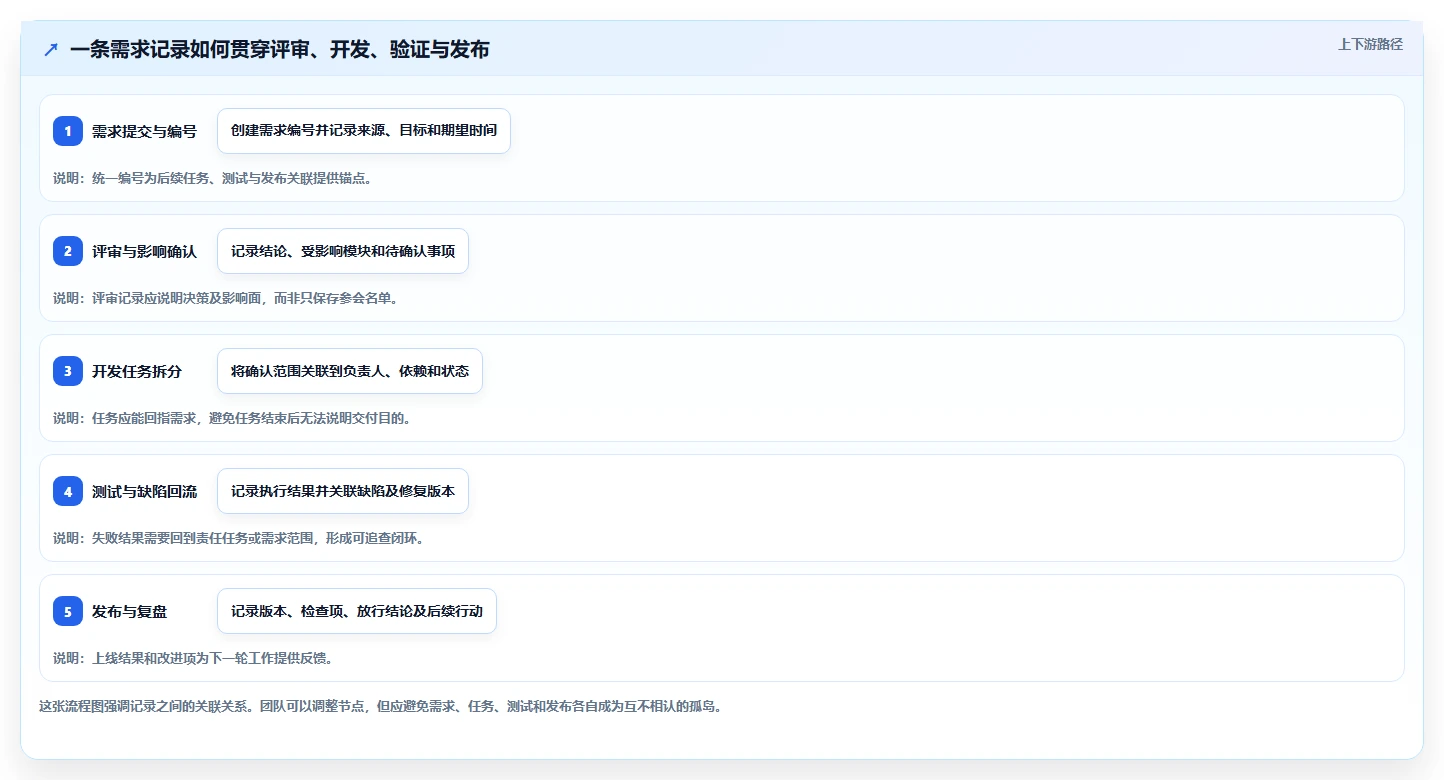This screenshot has width=1444, height=780.
Task: Click the 记录结论、受影响模块和待确认事项 box
Action: 343,251
